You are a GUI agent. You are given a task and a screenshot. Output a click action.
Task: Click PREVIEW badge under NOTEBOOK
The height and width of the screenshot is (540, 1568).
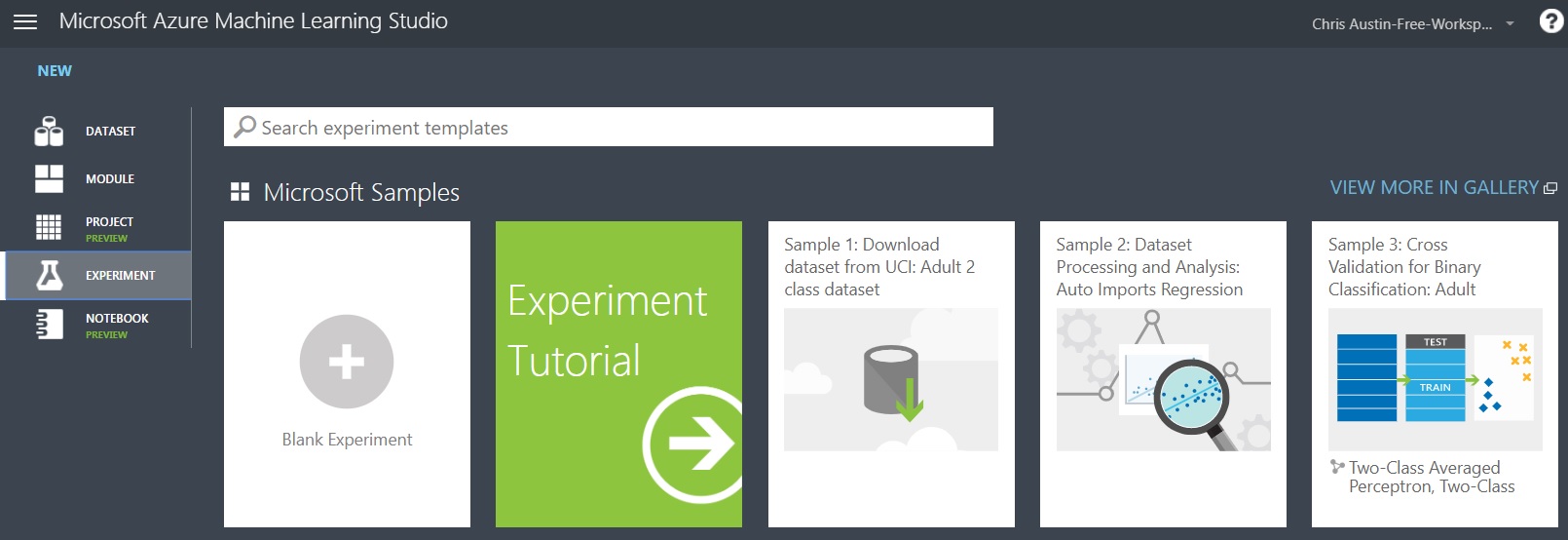point(106,334)
